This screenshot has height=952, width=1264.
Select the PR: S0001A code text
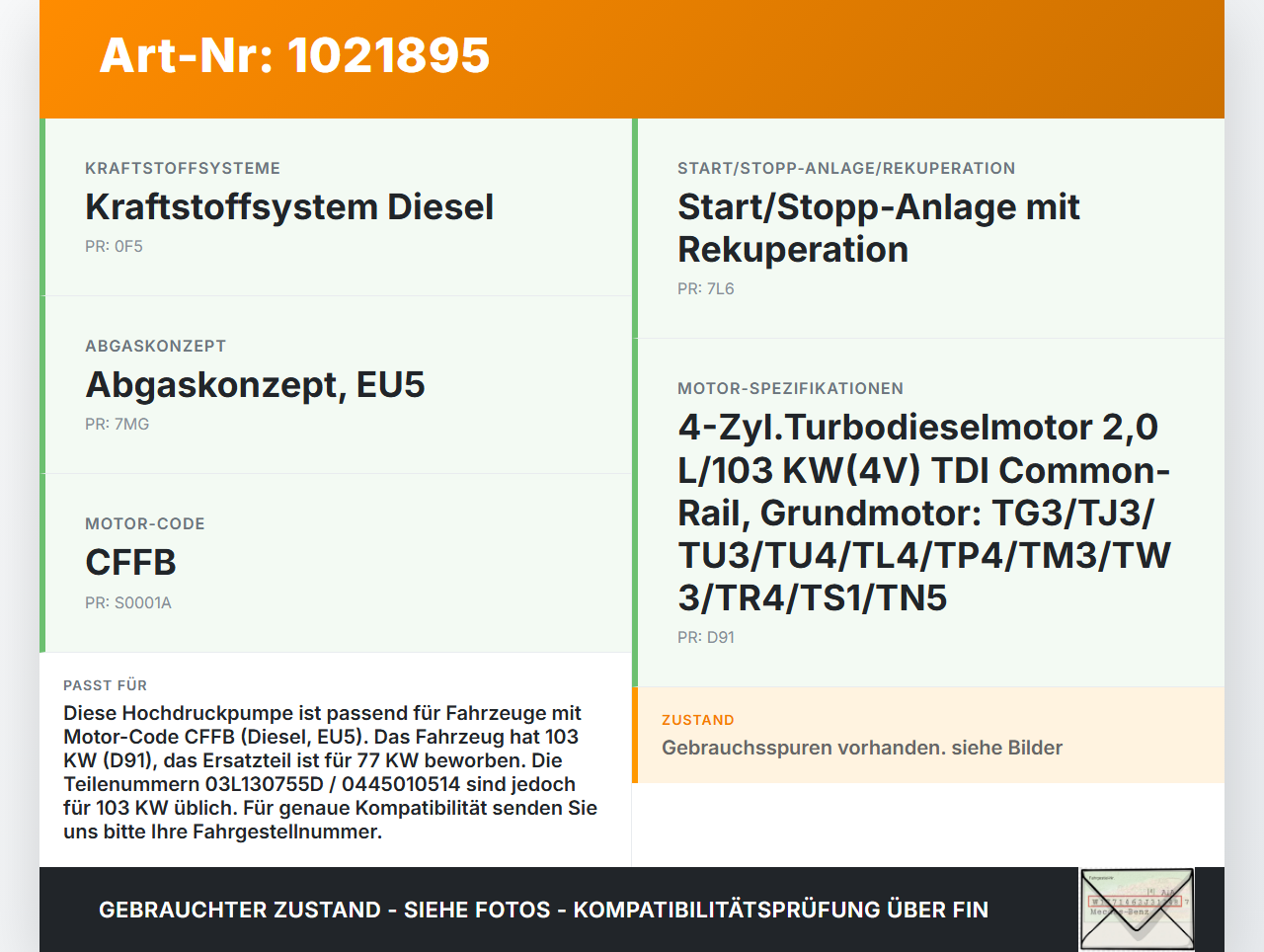coord(128,602)
